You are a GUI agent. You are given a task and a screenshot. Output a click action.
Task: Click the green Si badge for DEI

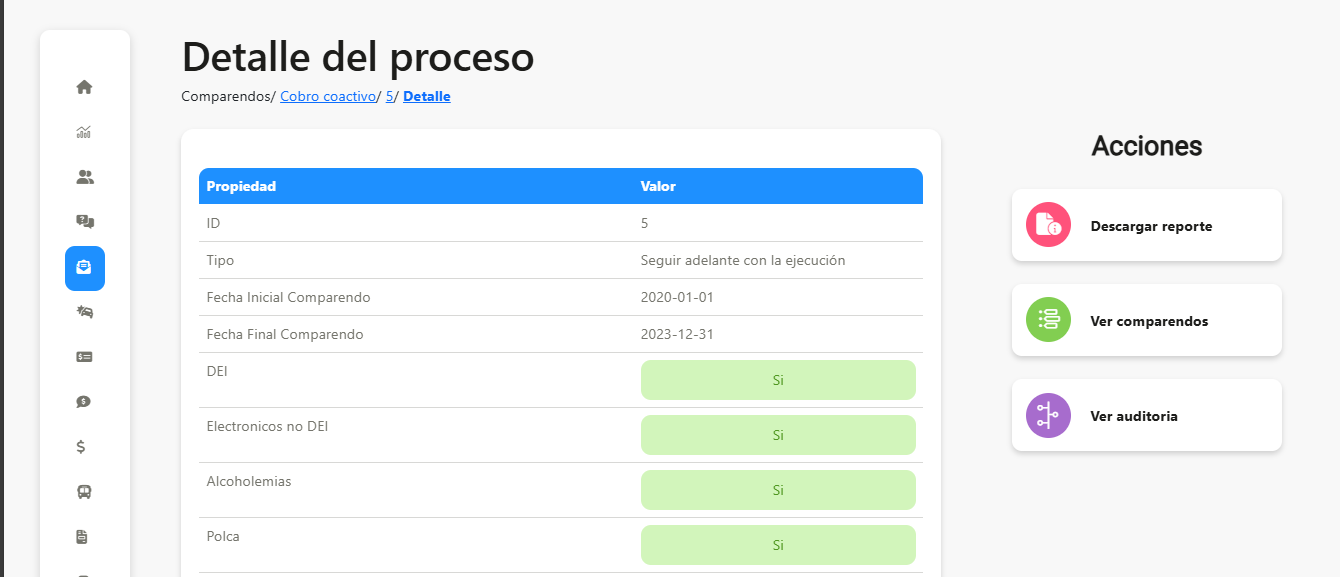point(778,380)
